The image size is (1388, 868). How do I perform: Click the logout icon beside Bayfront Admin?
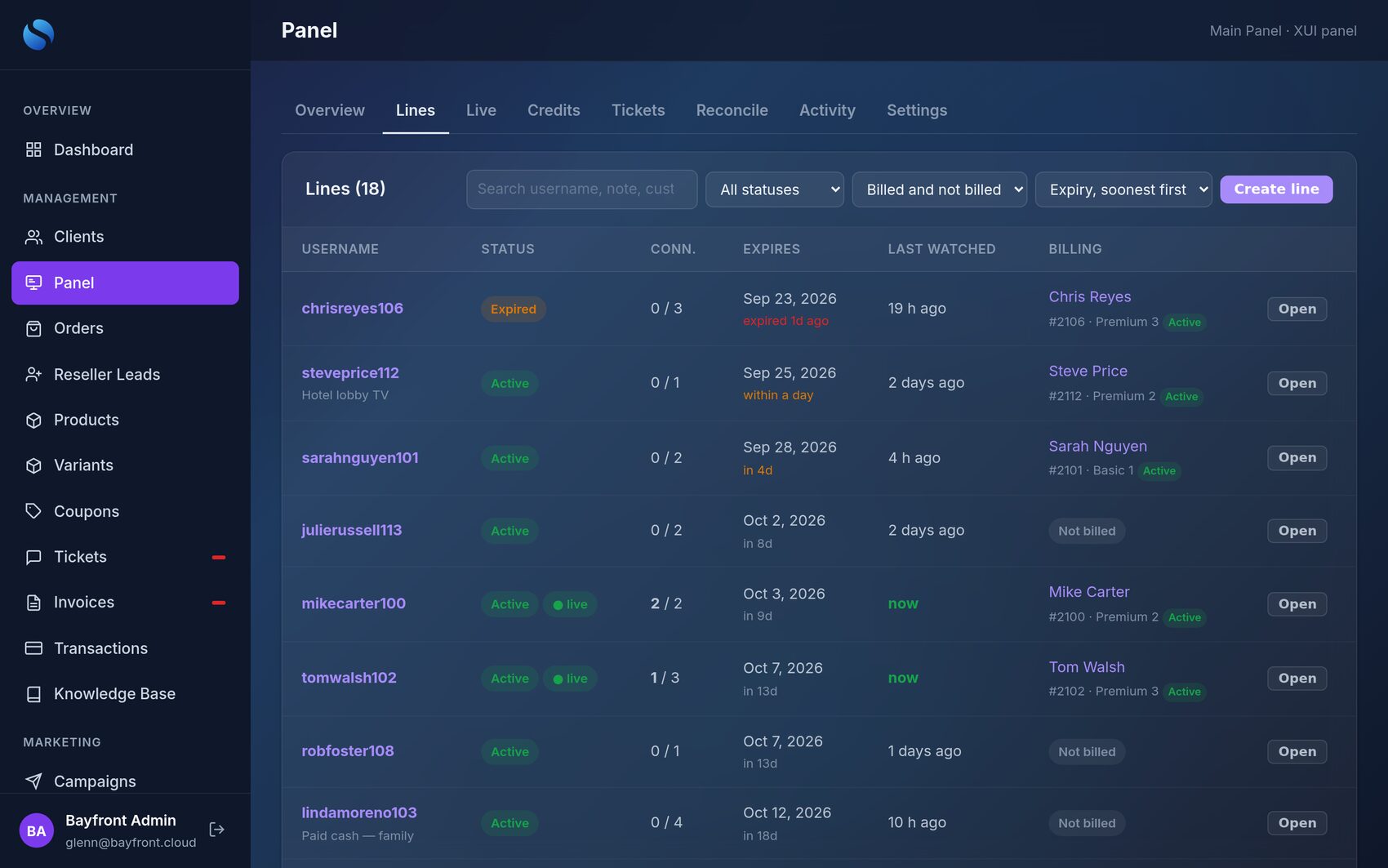216,830
